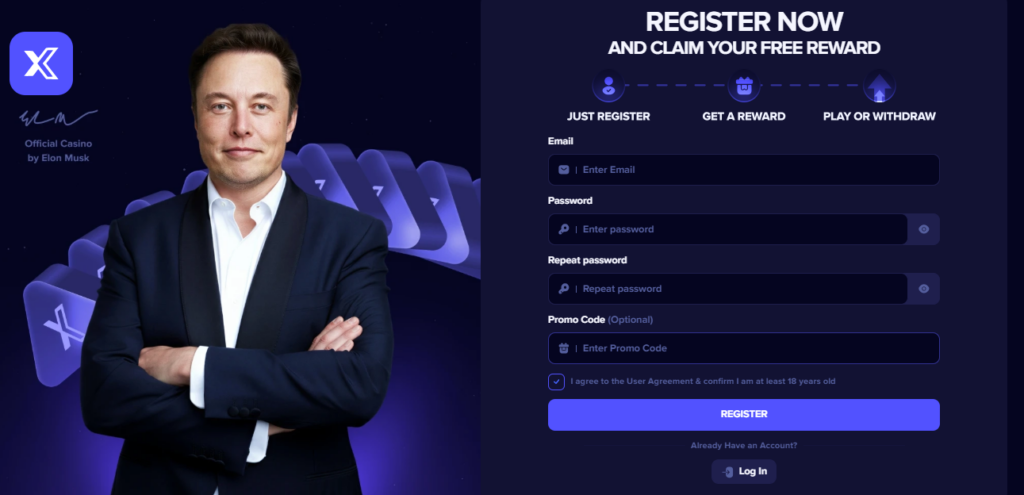Click the Play or Withdraw step icon
The height and width of the screenshot is (495, 1024).
(x=879, y=87)
